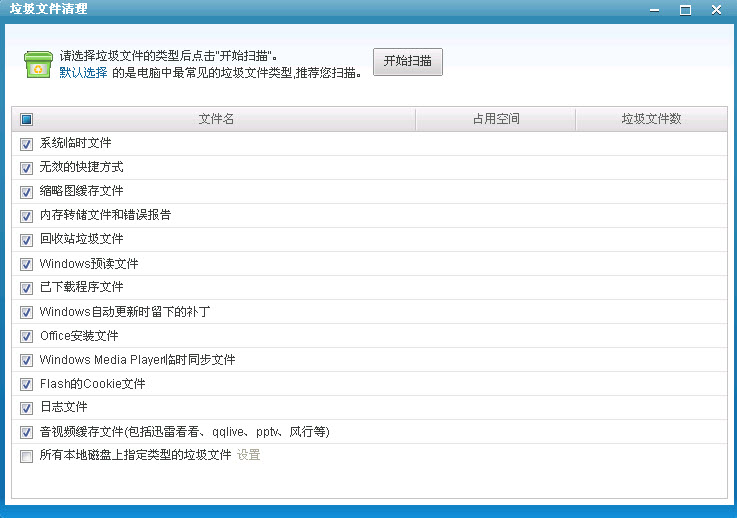Click the 开始扫描 button
Screen dimensions: 737x518
pos(408,61)
